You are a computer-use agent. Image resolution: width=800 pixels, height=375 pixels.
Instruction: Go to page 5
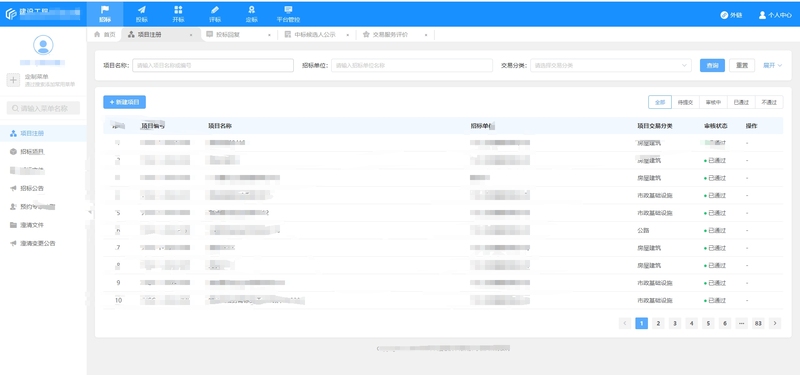point(708,323)
